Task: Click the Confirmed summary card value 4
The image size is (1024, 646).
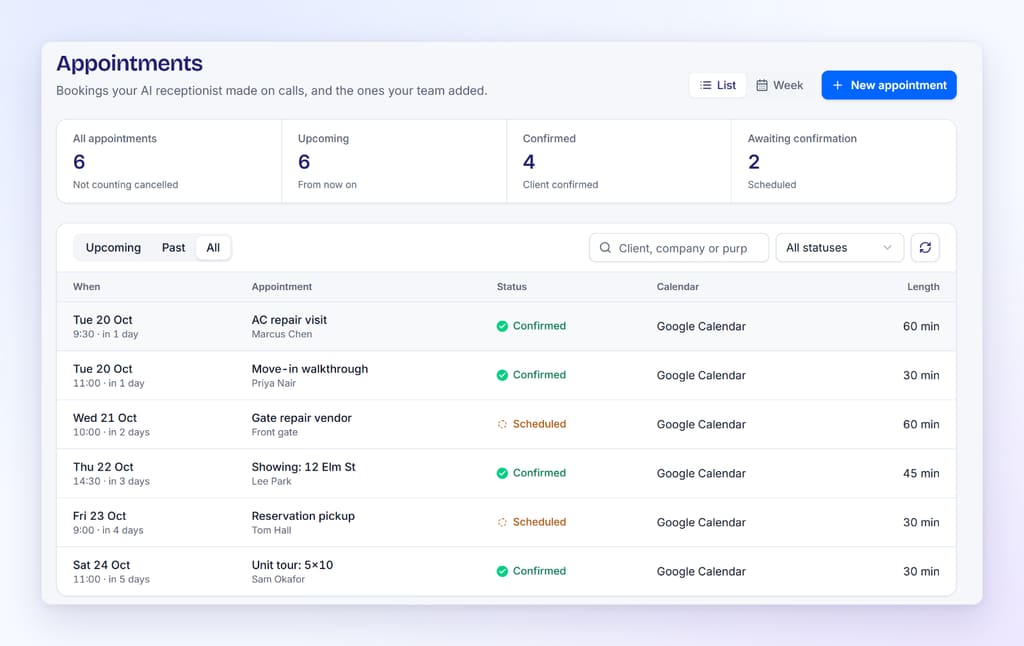Action: 529,161
